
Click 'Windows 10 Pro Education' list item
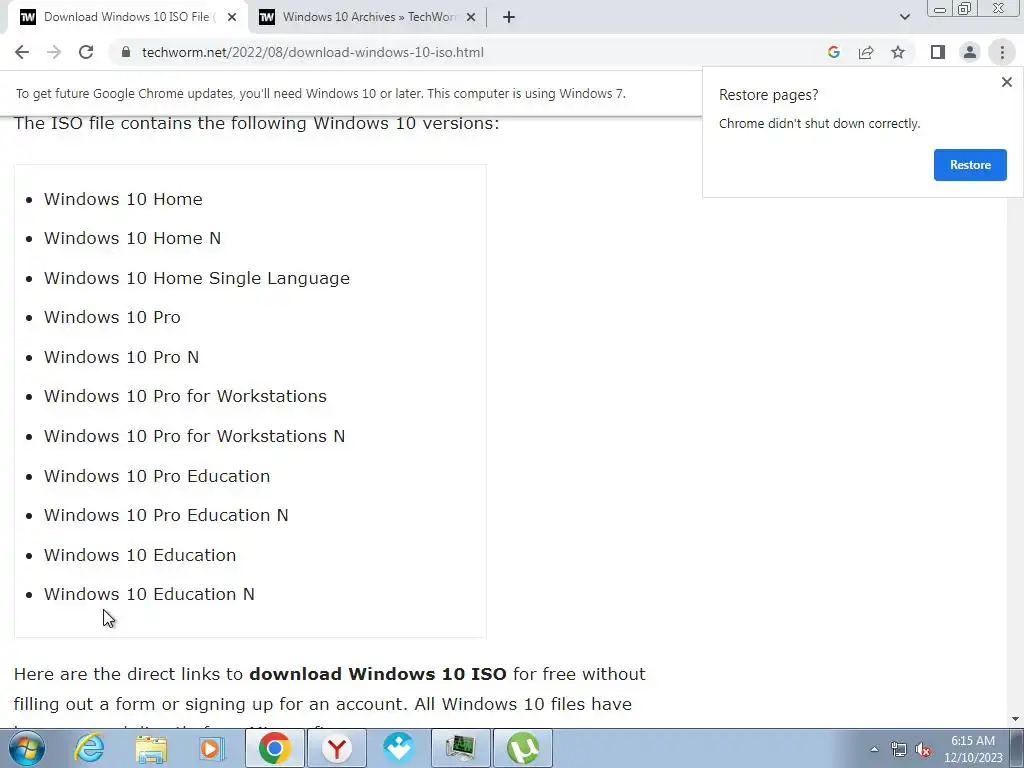[x=157, y=475]
